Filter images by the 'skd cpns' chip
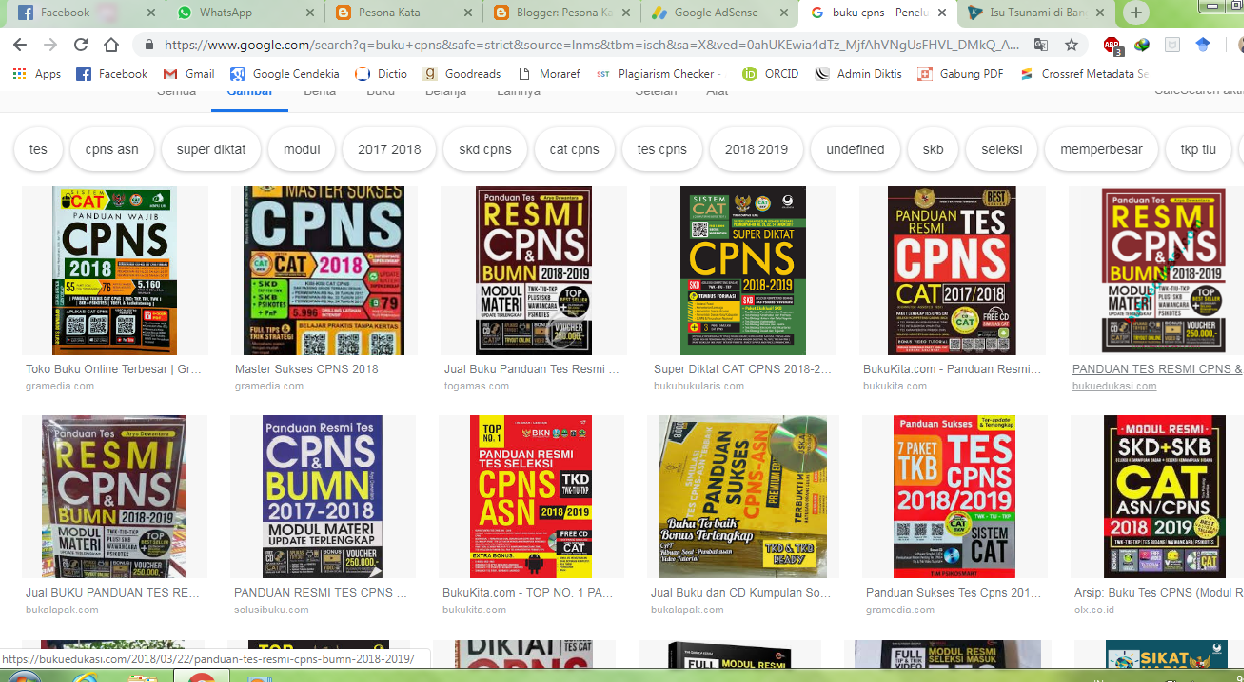This screenshot has height=682, width=1244. pyautogui.click(x=485, y=150)
